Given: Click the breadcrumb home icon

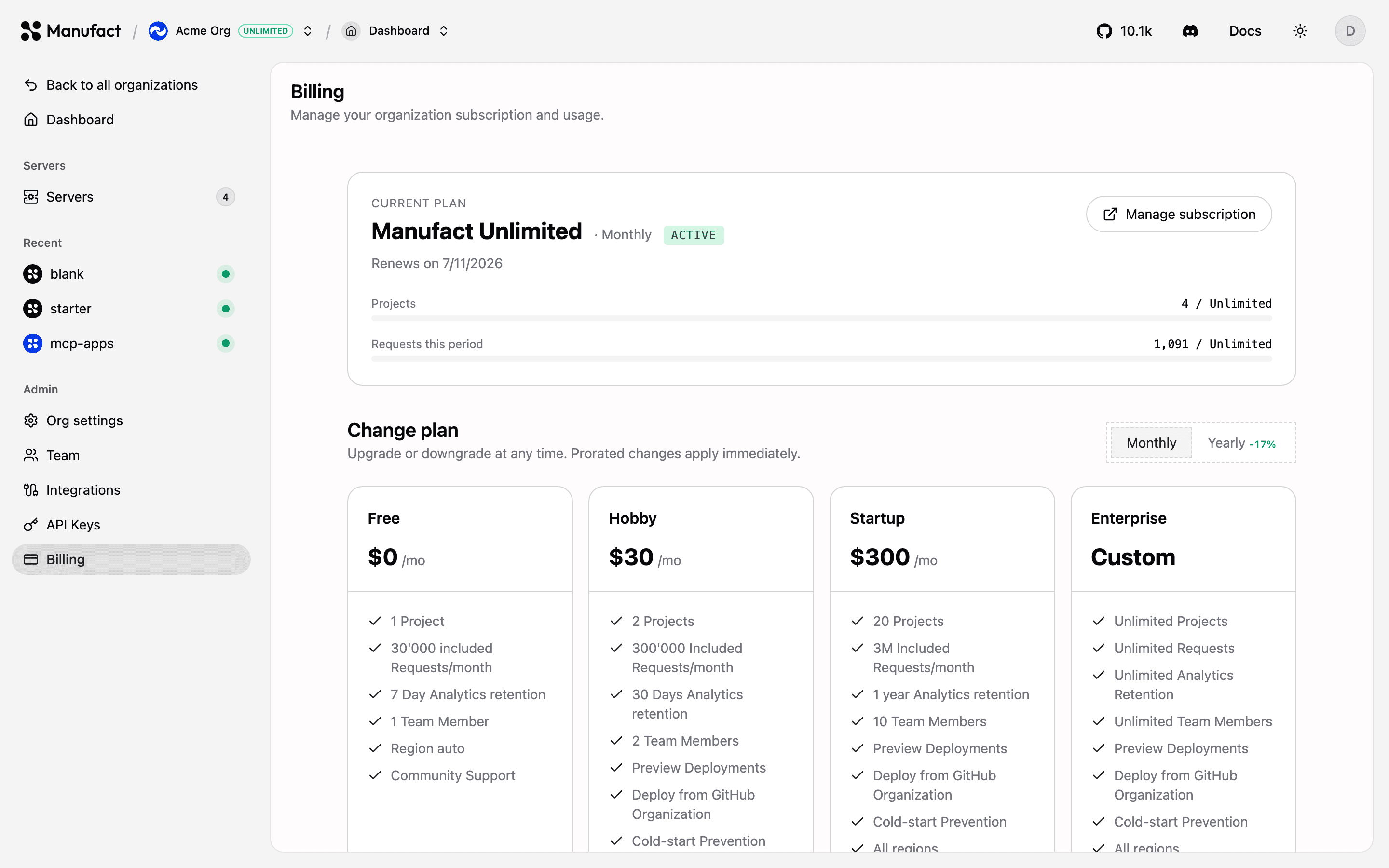Looking at the screenshot, I should pyautogui.click(x=351, y=31).
